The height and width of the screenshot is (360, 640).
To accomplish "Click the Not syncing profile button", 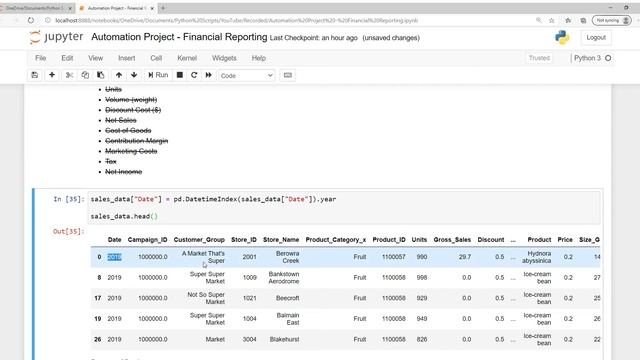I will (611, 20).
